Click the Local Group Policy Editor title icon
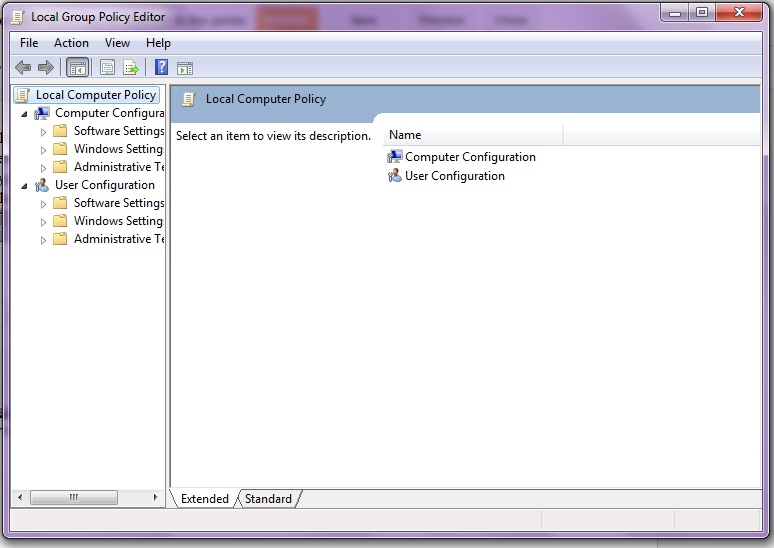This screenshot has height=548, width=774. (x=18, y=17)
